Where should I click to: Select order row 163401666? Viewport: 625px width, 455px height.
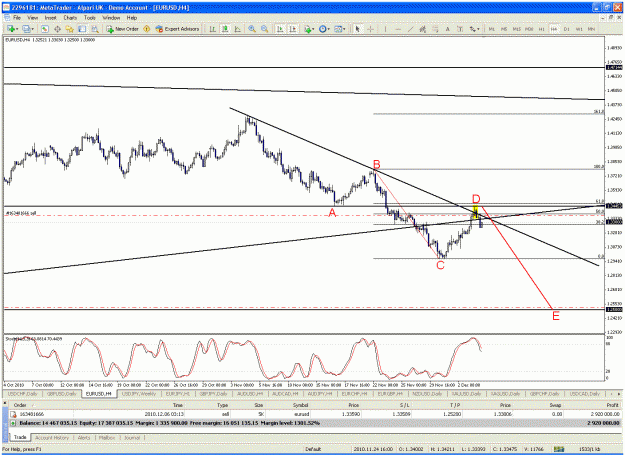315,414
